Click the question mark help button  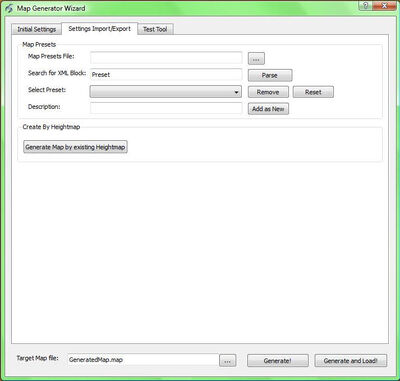[366, 5]
